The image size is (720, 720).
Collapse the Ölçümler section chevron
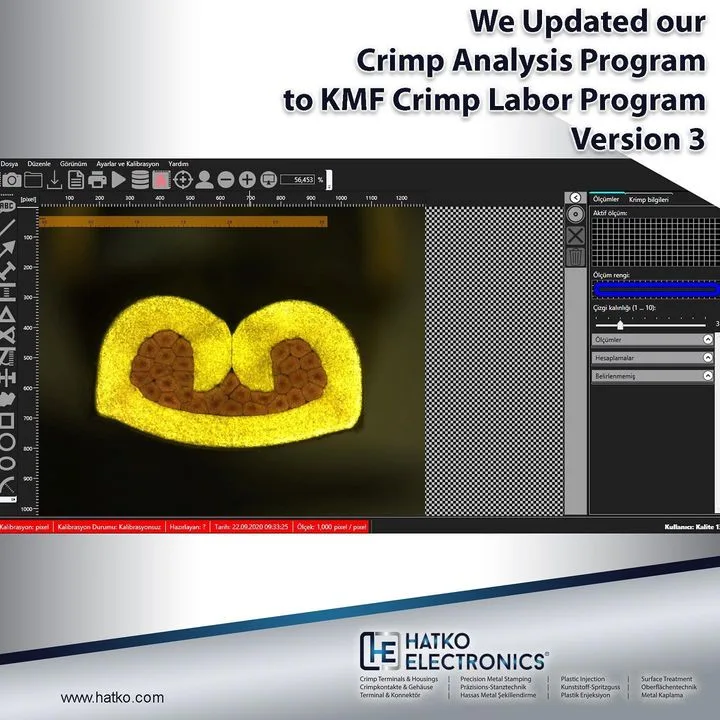tap(708, 339)
